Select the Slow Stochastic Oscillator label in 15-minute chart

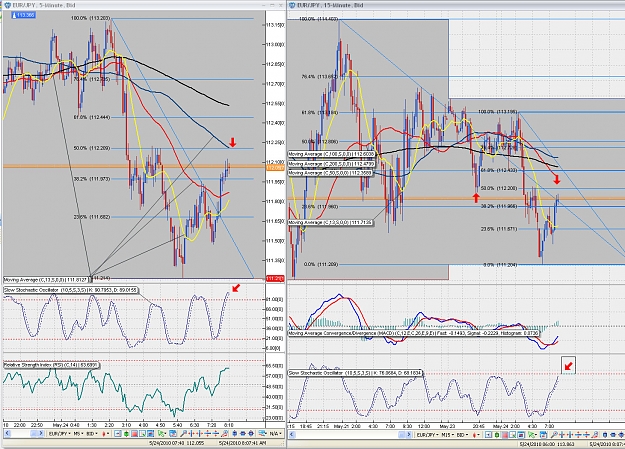coord(355,373)
